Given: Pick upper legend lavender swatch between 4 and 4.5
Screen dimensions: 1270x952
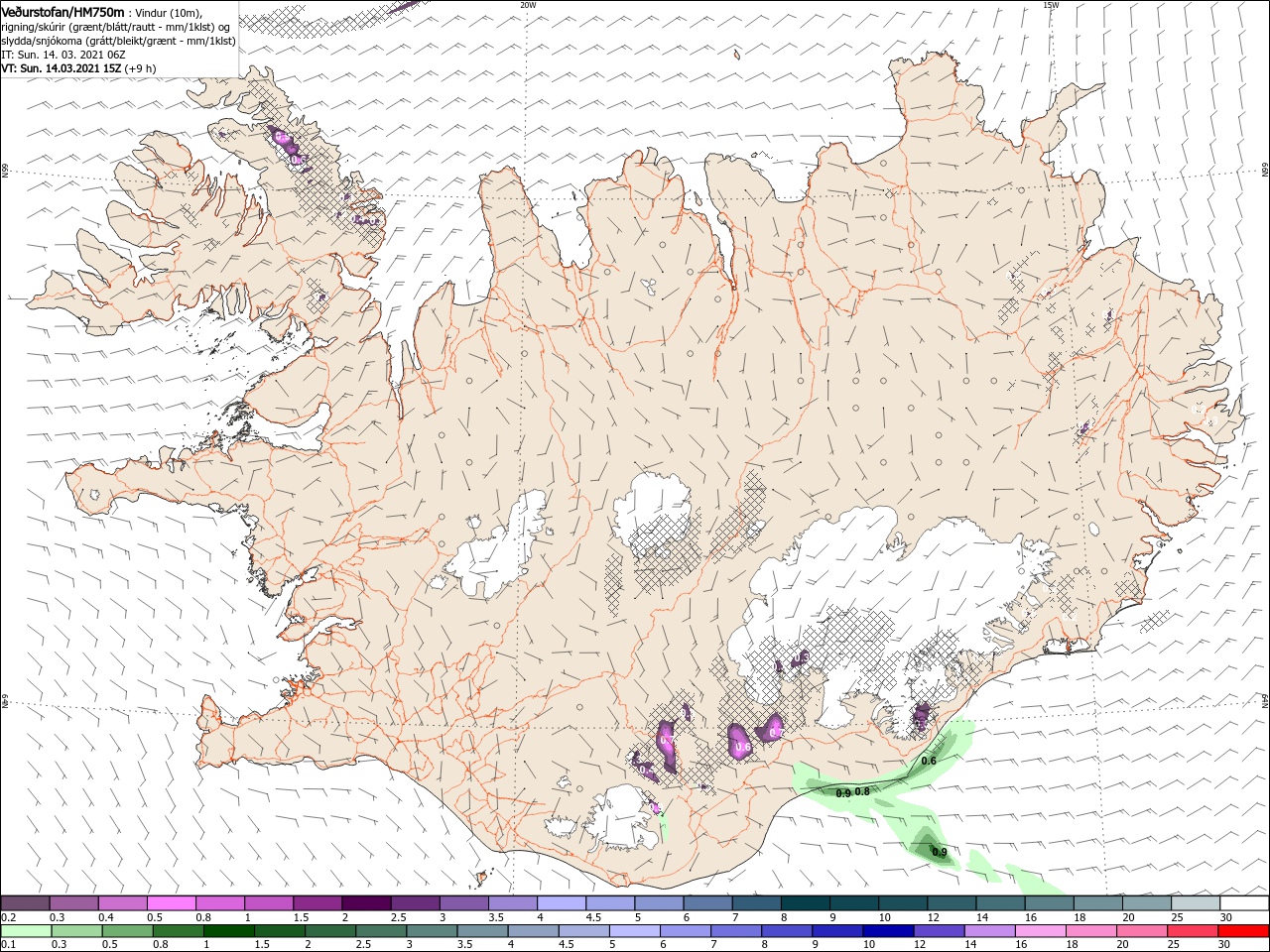Looking at the screenshot, I should [561, 903].
